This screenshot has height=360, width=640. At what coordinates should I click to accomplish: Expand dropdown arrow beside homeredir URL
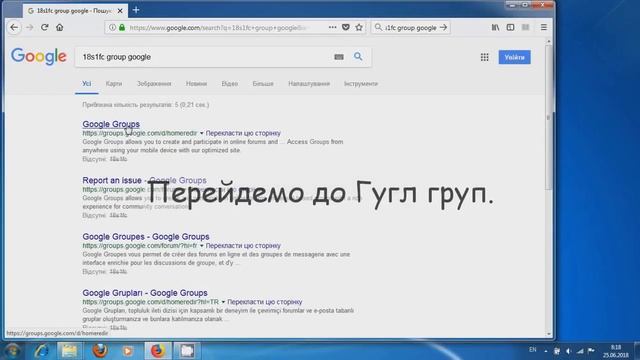[x=201, y=133]
